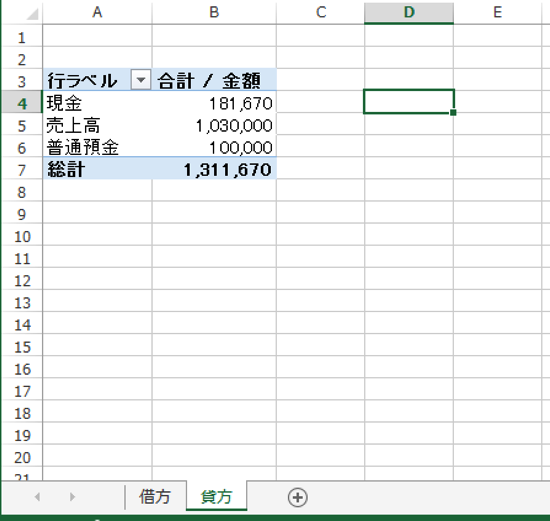The image size is (550, 521).
Task: Select the 現金 cell
Action: pos(97,102)
